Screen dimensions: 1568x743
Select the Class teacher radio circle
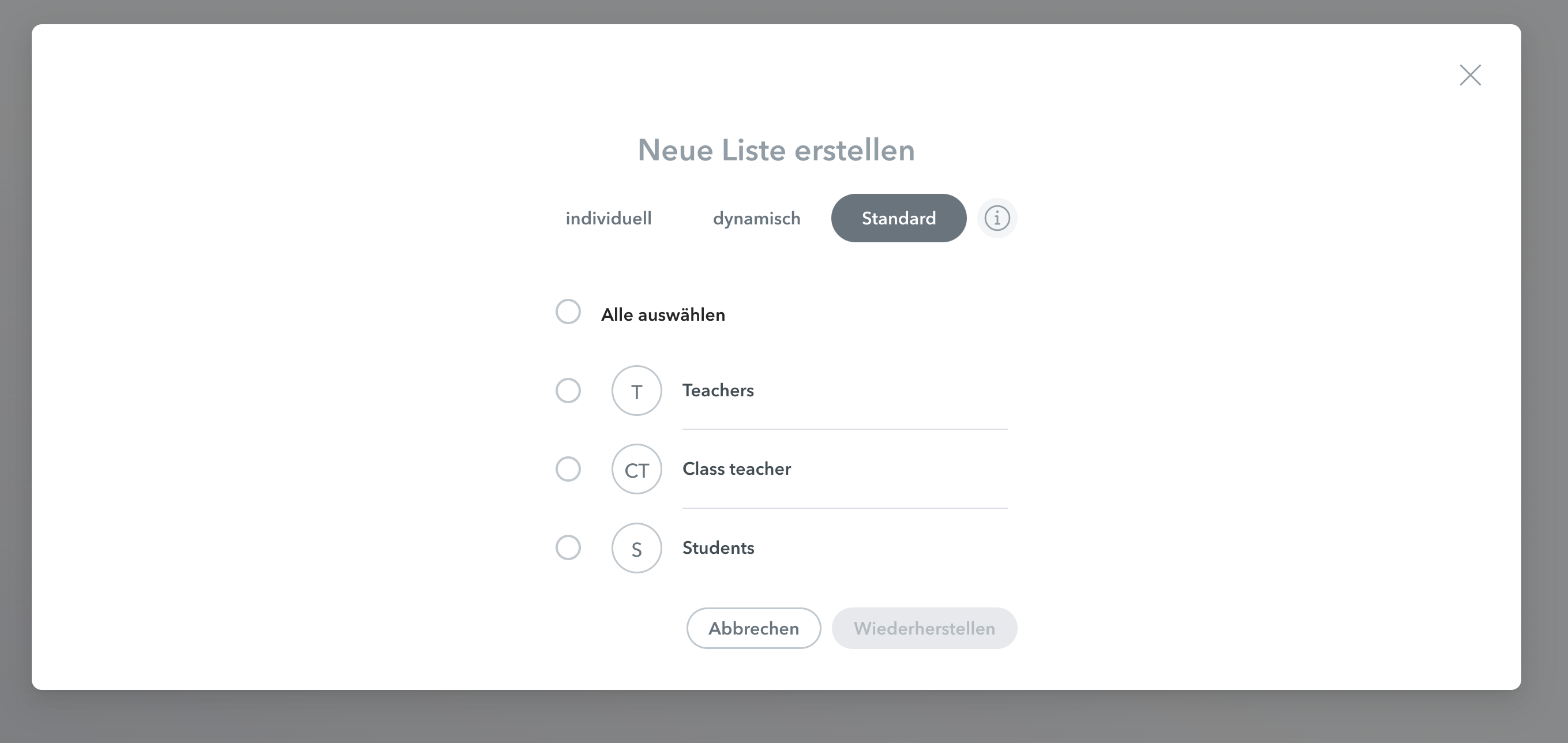coord(568,469)
